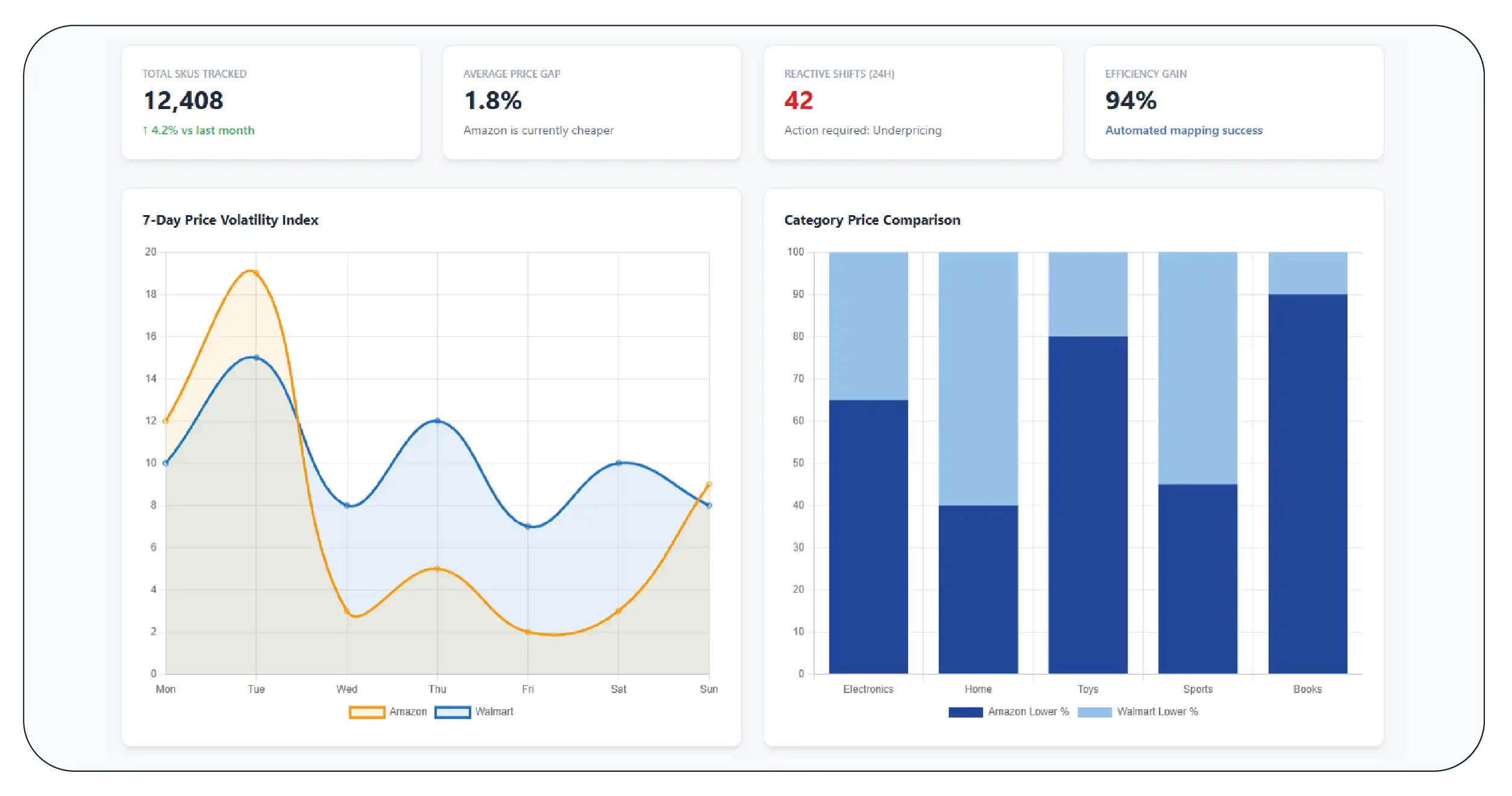Toggle the Walmart legend swatch

coord(453,712)
